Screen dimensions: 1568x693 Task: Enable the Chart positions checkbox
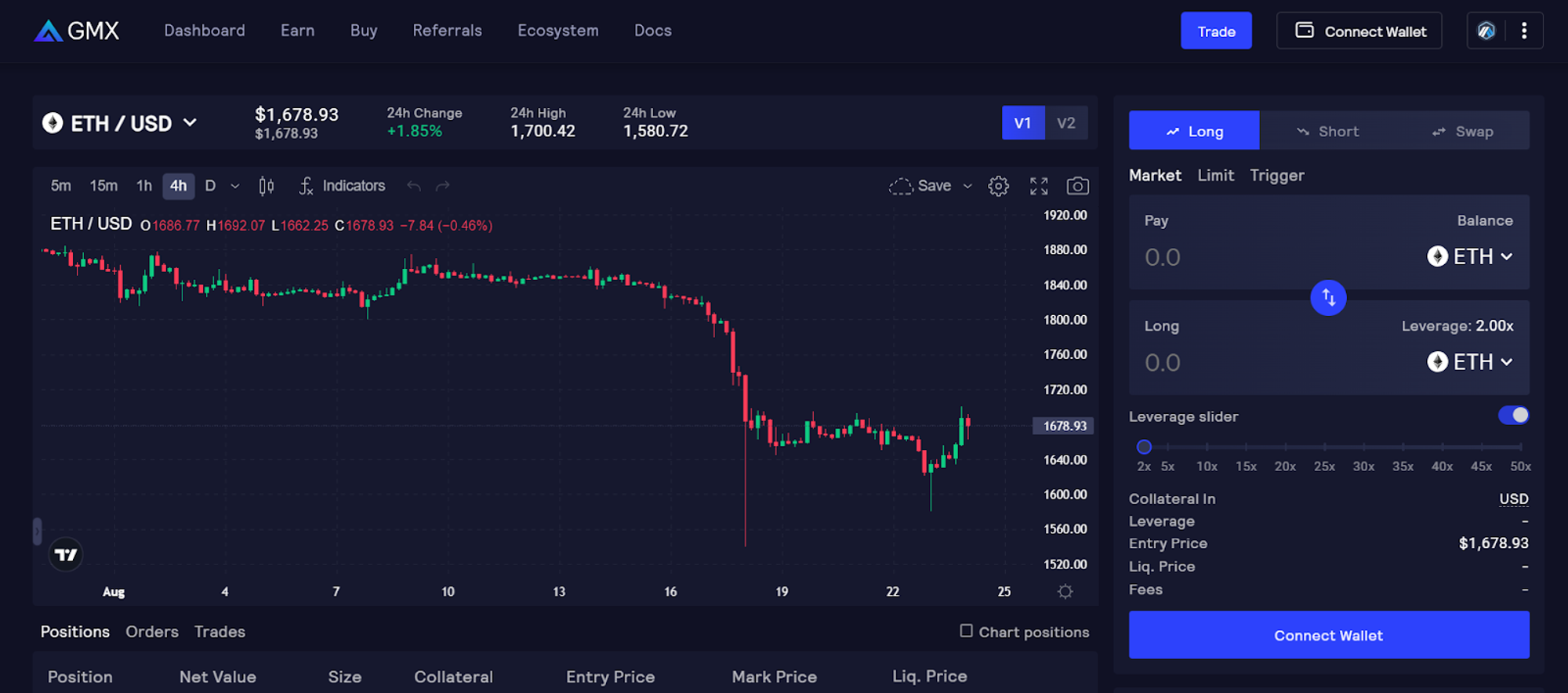tap(966, 631)
